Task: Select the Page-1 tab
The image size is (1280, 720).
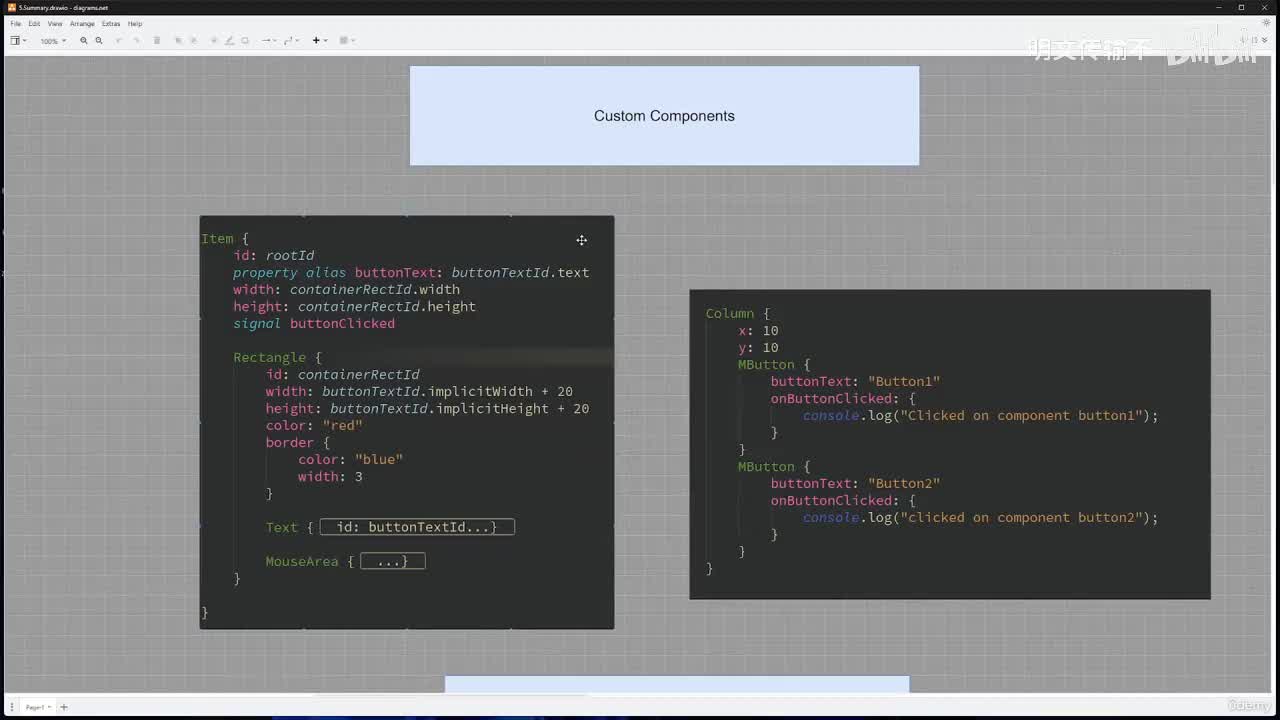Action: coord(37,707)
